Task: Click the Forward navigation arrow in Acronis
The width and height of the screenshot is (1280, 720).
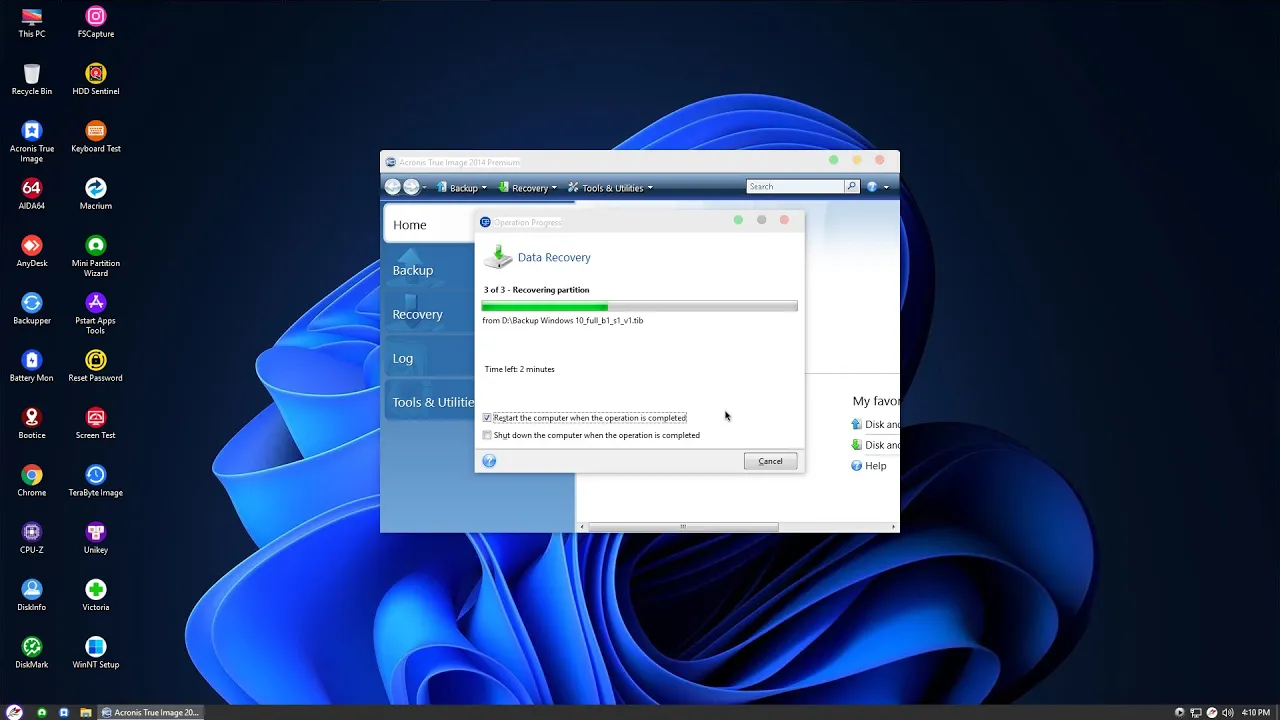Action: [411, 187]
